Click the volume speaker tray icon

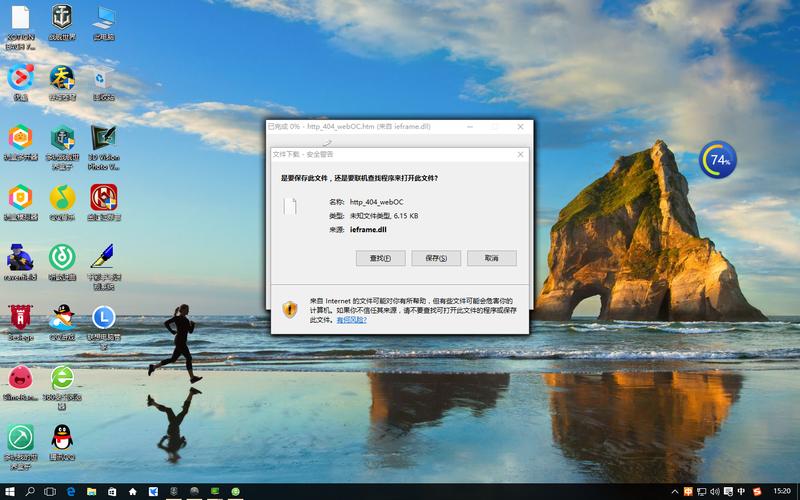pyautogui.click(x=715, y=492)
